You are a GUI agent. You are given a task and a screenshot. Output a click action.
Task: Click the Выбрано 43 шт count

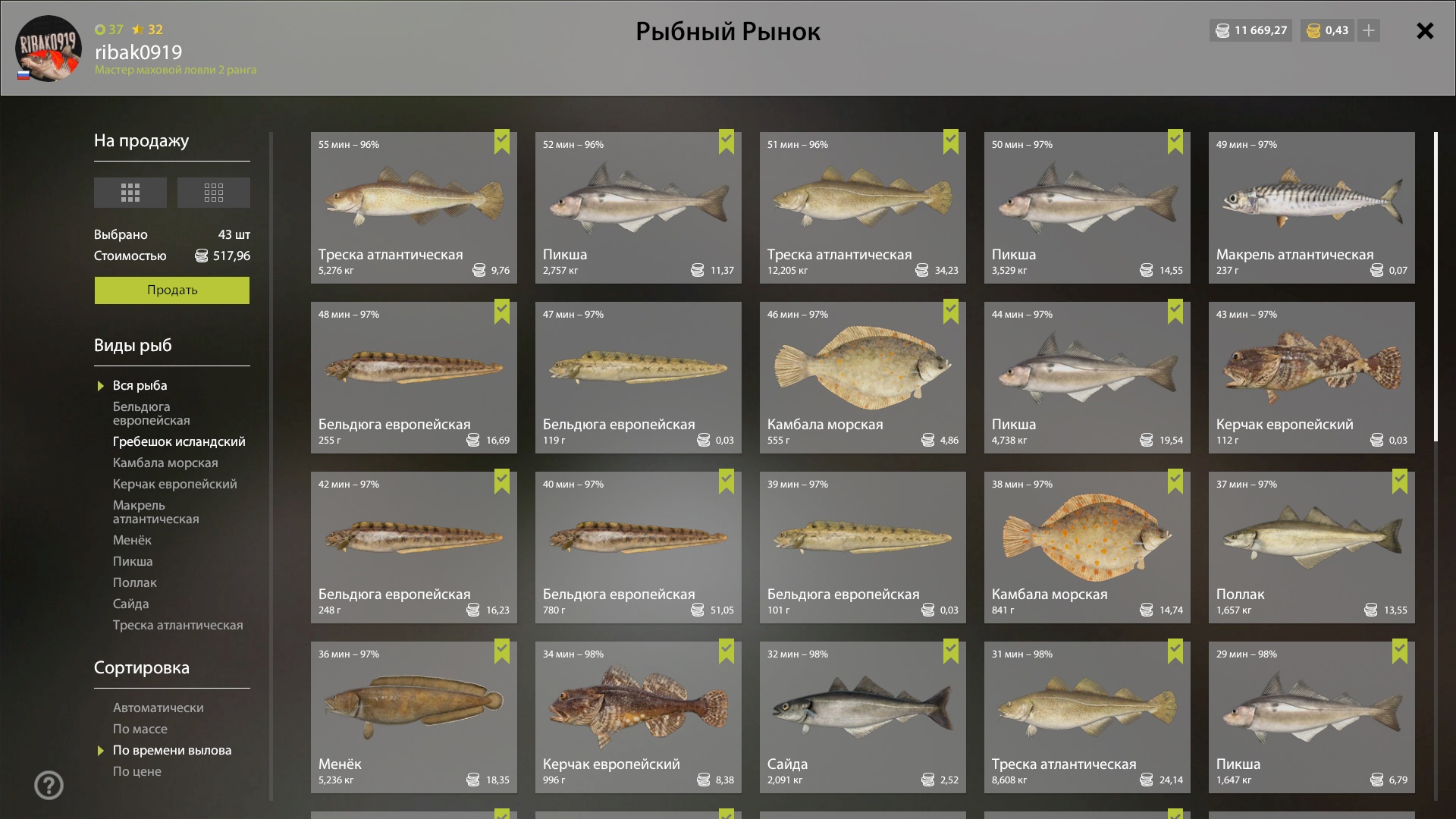172,234
